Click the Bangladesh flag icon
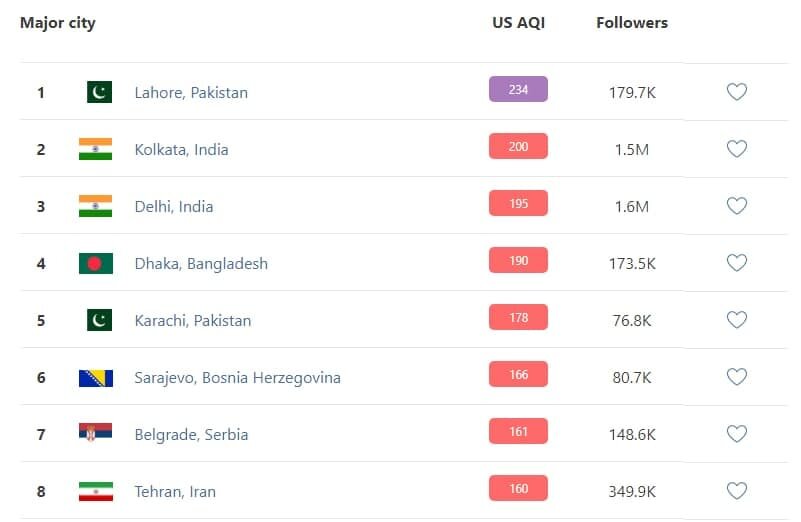The width and height of the screenshot is (801, 522). click(95, 263)
